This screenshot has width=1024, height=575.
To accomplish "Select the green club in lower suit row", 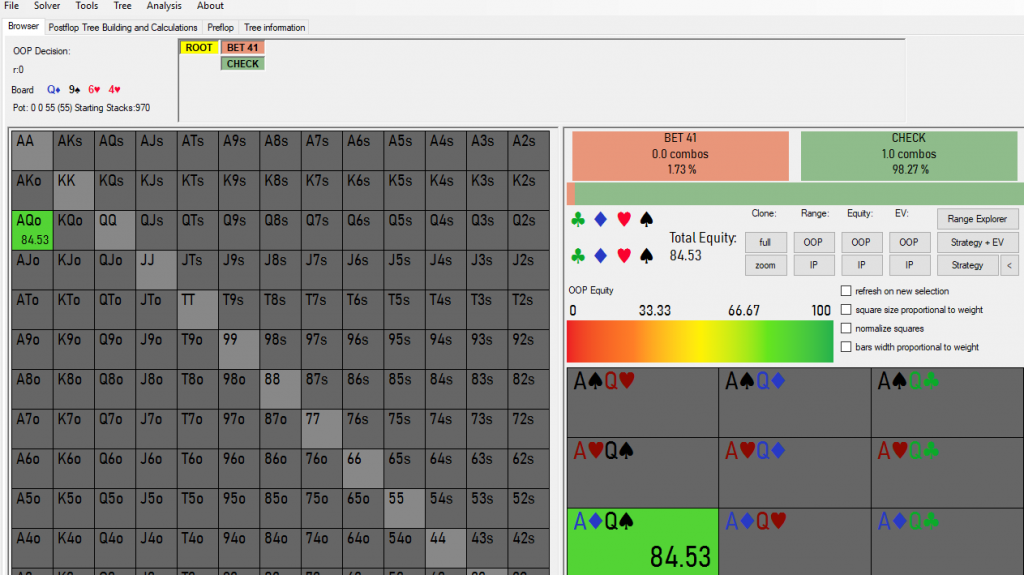I will (x=577, y=255).
